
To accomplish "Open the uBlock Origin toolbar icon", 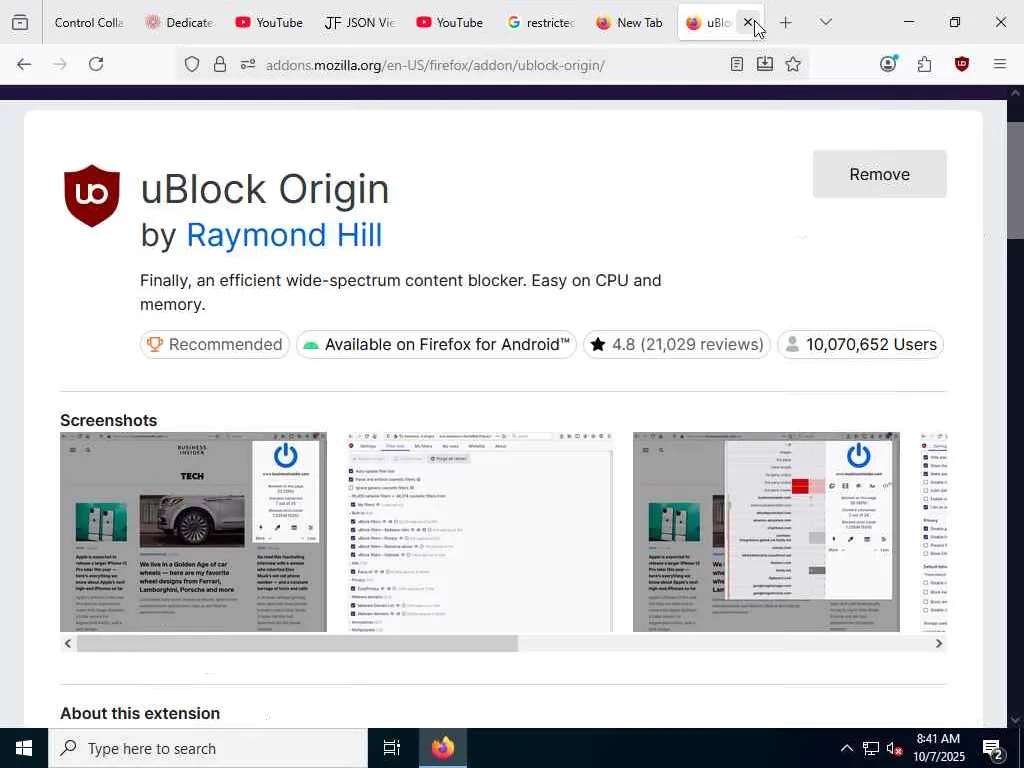I will pyautogui.click(x=961, y=64).
